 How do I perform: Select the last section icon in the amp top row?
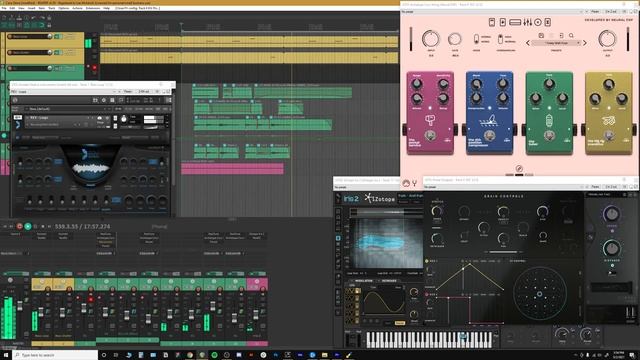point(548,22)
